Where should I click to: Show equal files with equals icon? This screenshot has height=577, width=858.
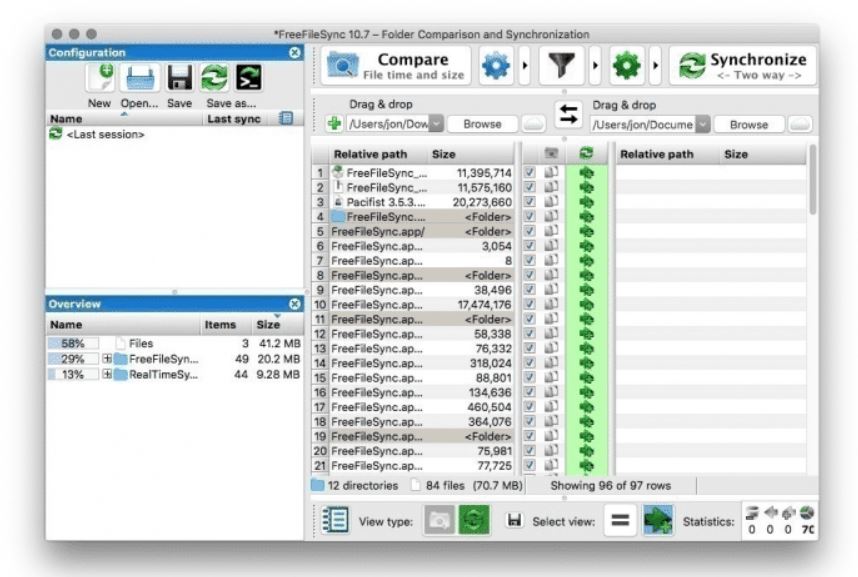tap(620, 520)
